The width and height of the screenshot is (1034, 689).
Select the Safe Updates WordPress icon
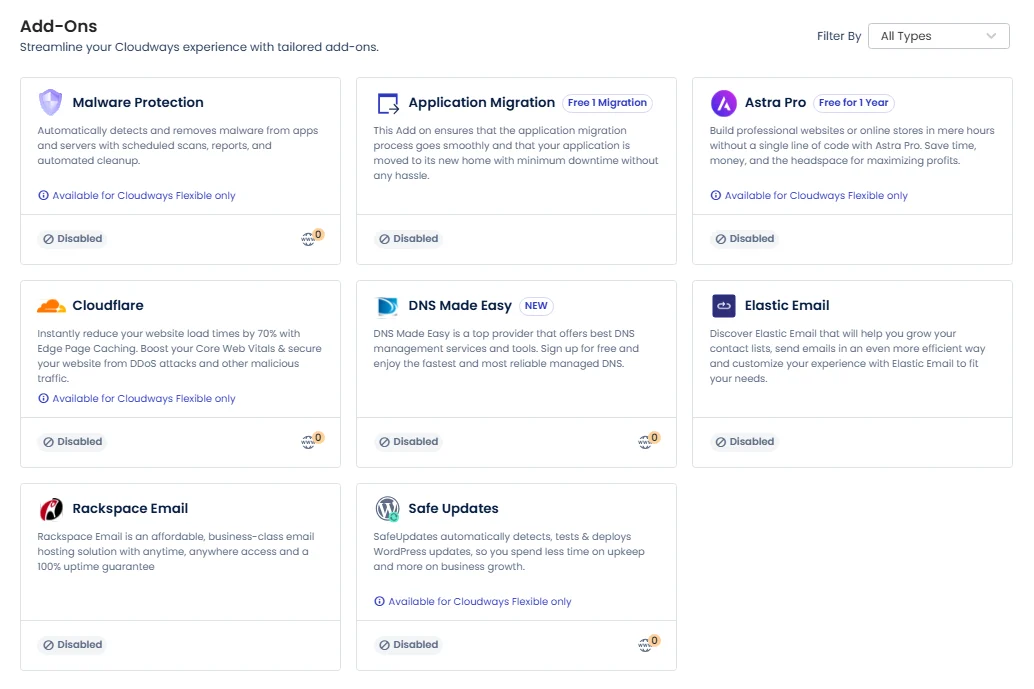[x=387, y=508]
